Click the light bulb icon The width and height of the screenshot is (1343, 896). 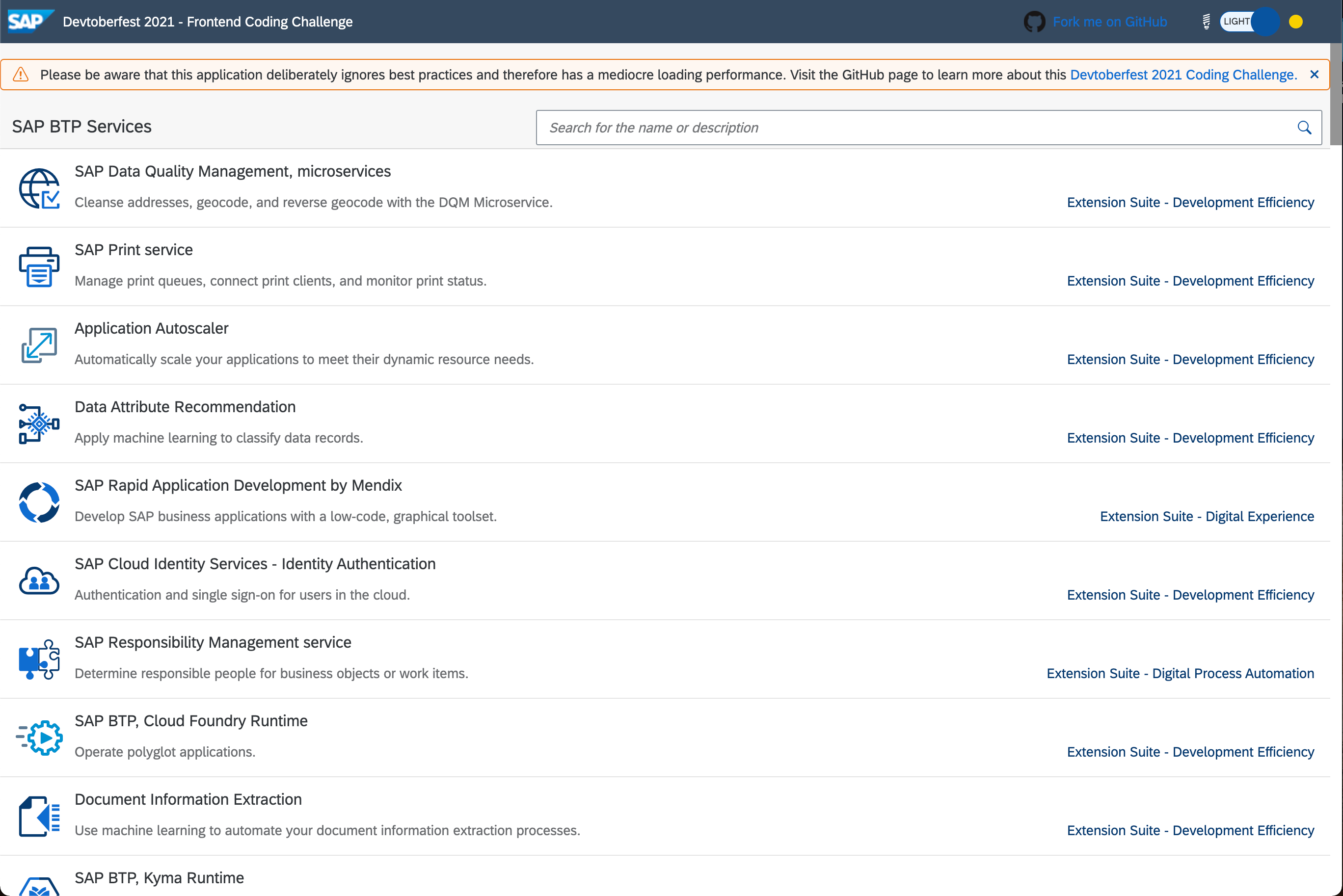[1206, 22]
